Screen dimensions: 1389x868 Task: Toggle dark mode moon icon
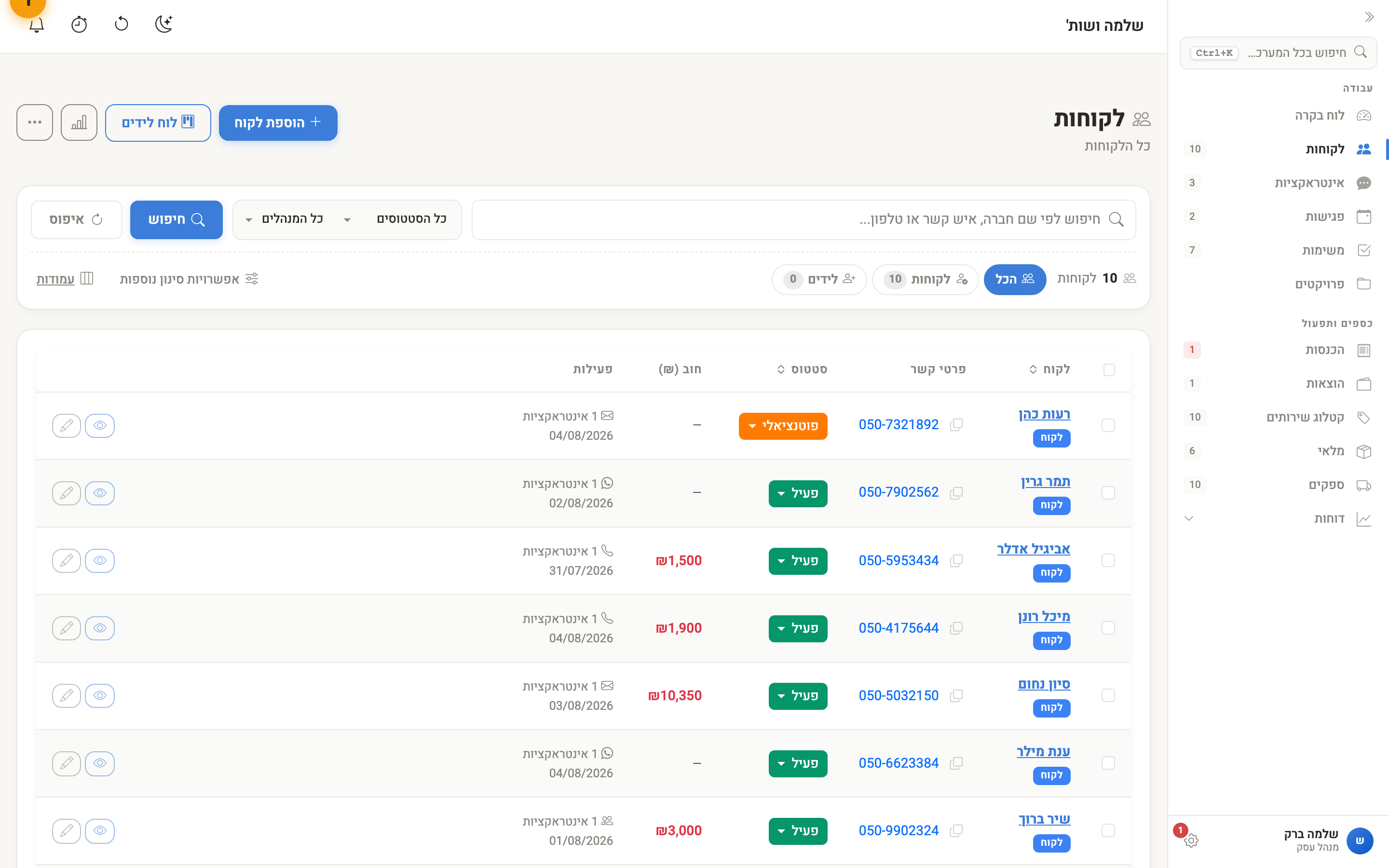[x=164, y=24]
